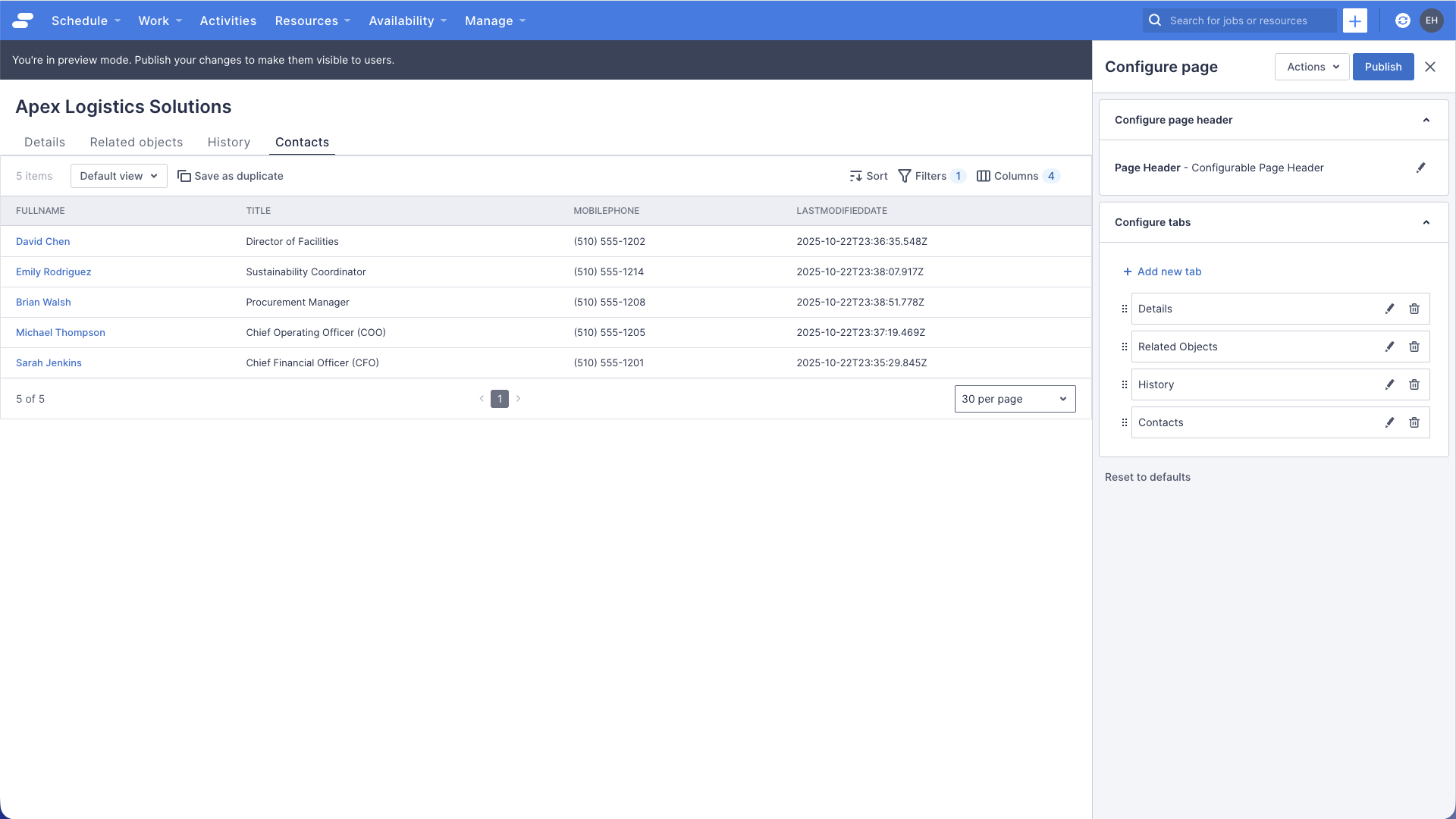Edit the Page Header with the pencil icon

1422,168
